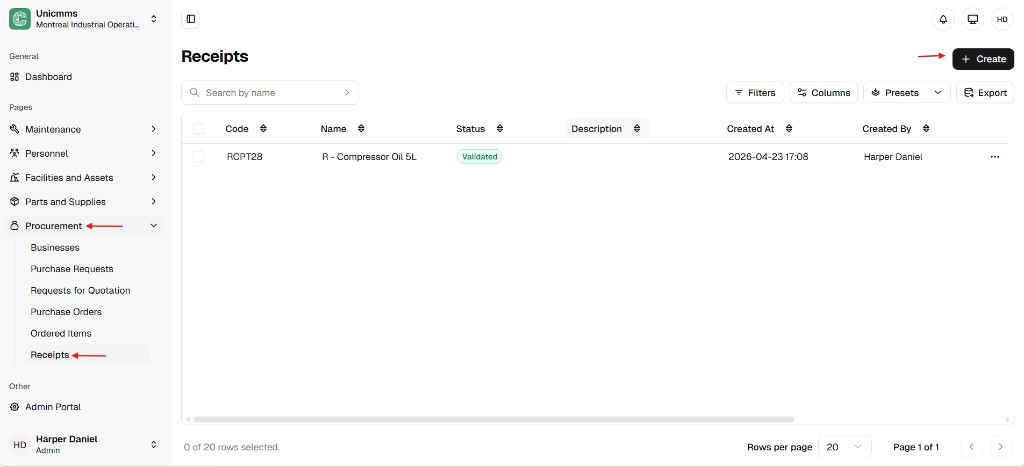1024x467 pixels.
Task: Open the organization switcher arrows
Action: tap(153, 19)
